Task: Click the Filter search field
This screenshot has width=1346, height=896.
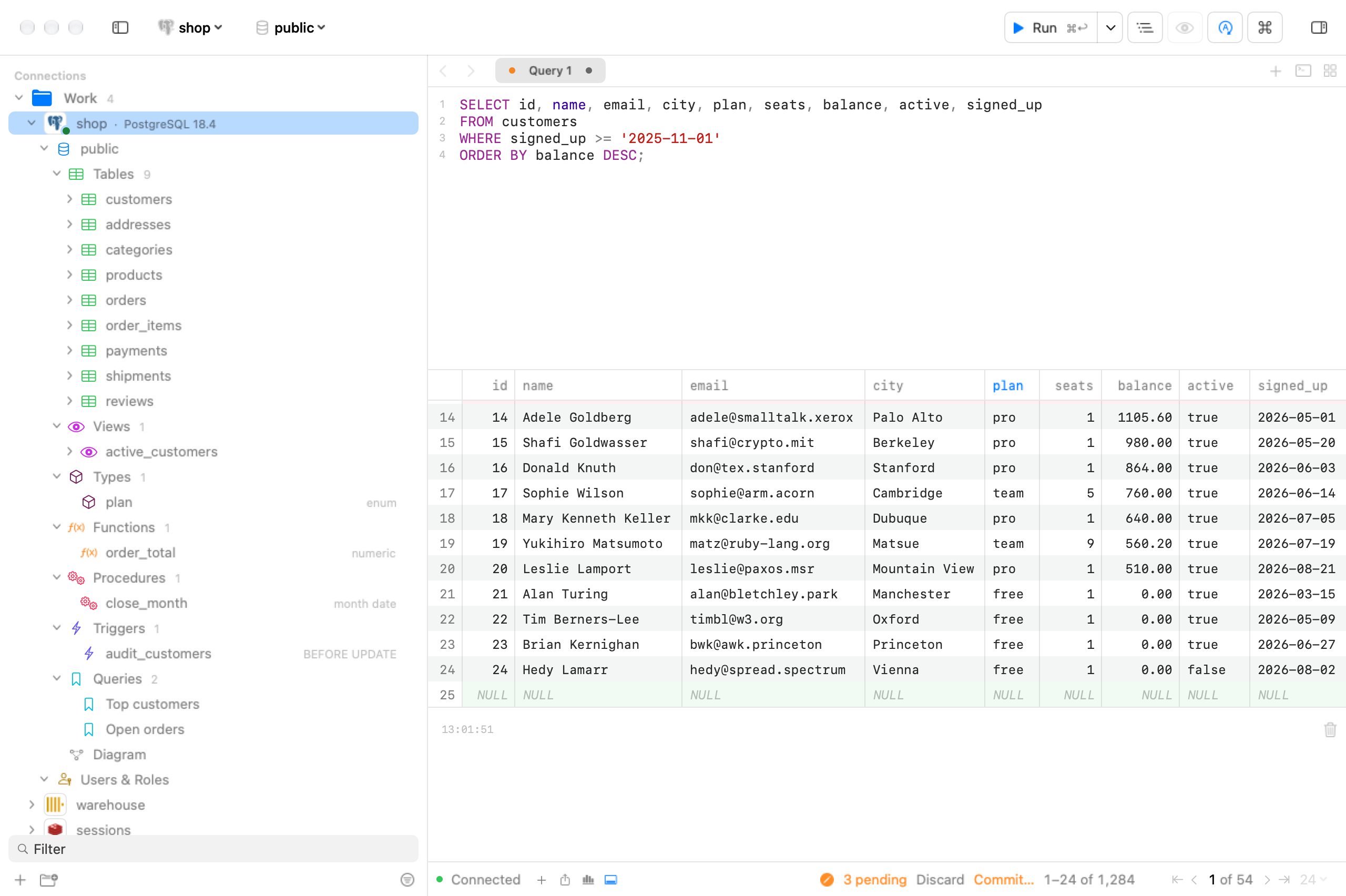Action: pos(213,849)
